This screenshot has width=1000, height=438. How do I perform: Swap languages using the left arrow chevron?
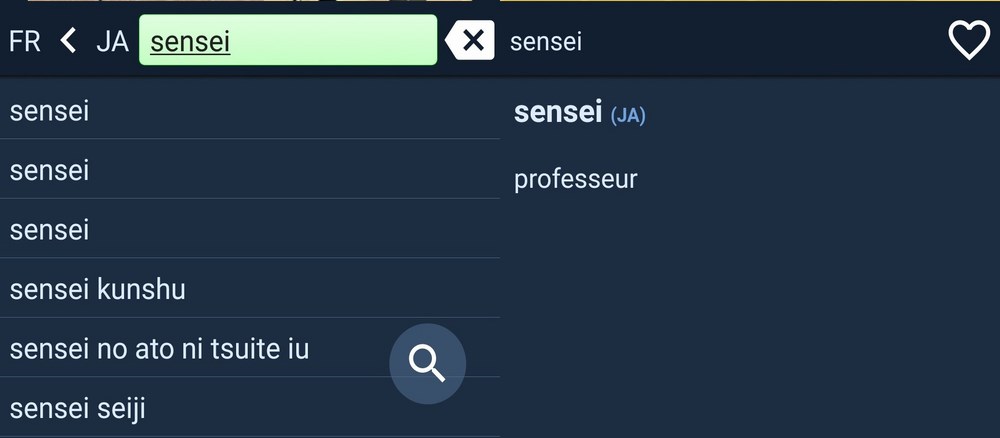point(68,41)
